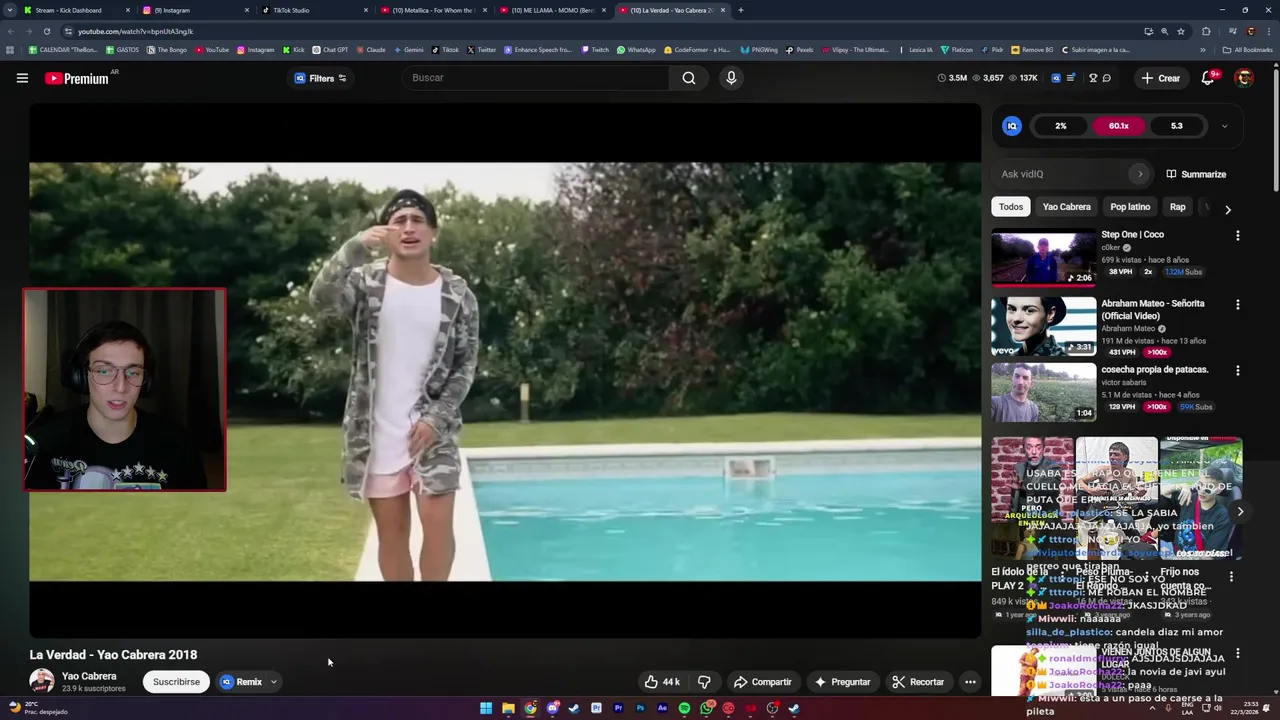Expand the Remix dropdown arrow
The width and height of the screenshot is (1280, 720).
coord(273,682)
